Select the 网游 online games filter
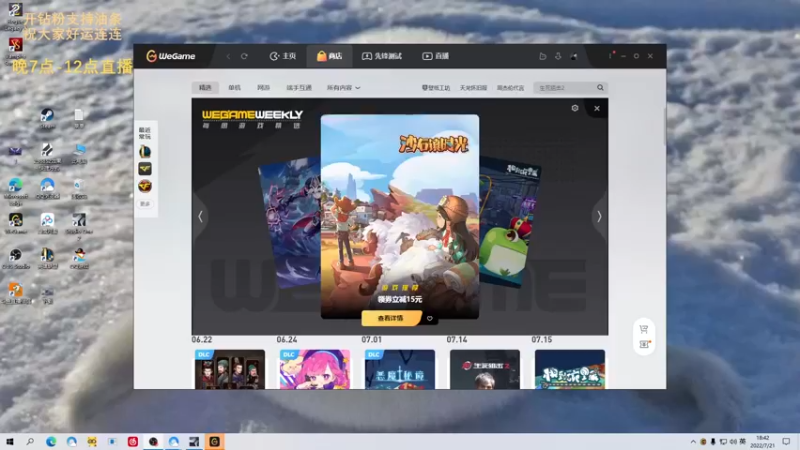 tap(263, 88)
